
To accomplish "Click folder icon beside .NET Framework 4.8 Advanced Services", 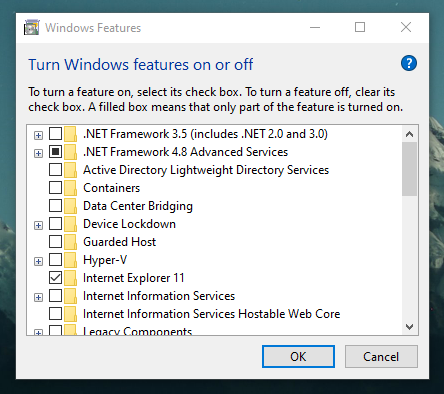I will pyautogui.click(x=70, y=152).
